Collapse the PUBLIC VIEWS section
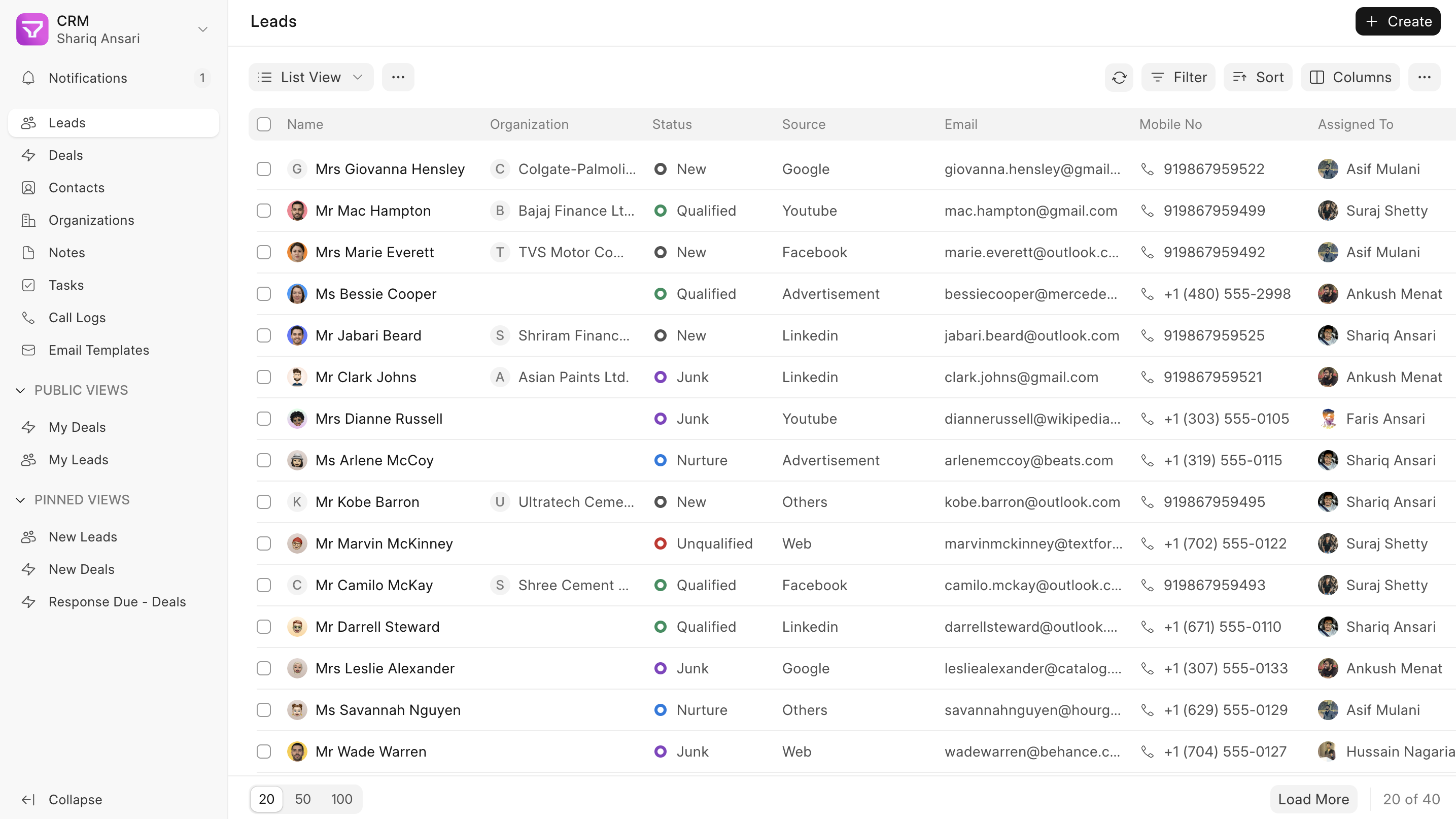The width and height of the screenshot is (1456, 819). pos(20,390)
